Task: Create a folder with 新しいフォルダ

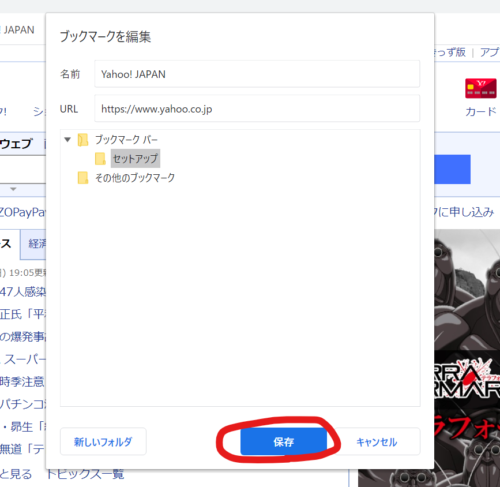Action: 103,442
